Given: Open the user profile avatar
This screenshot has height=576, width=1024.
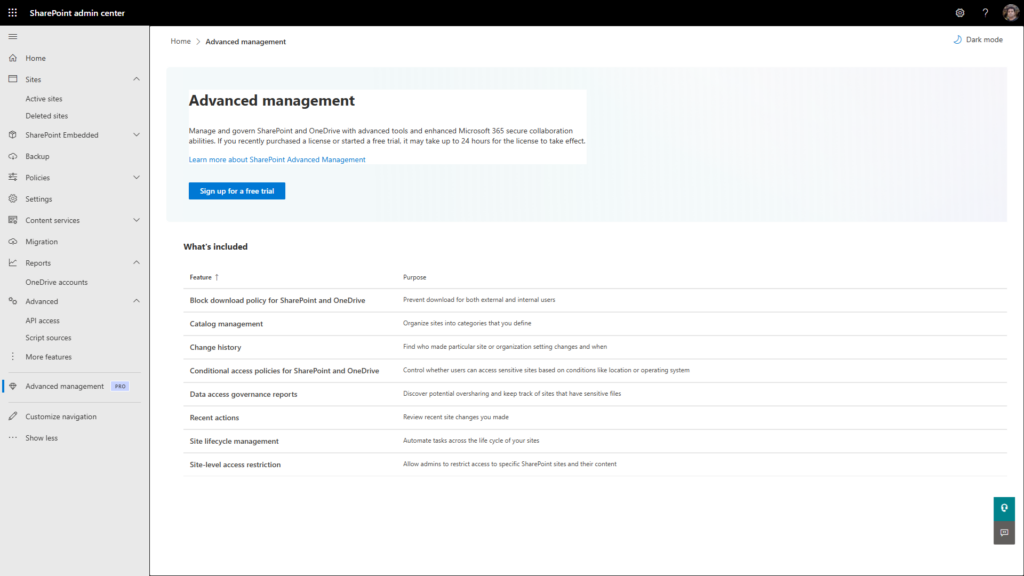Looking at the screenshot, I should click(1010, 12).
